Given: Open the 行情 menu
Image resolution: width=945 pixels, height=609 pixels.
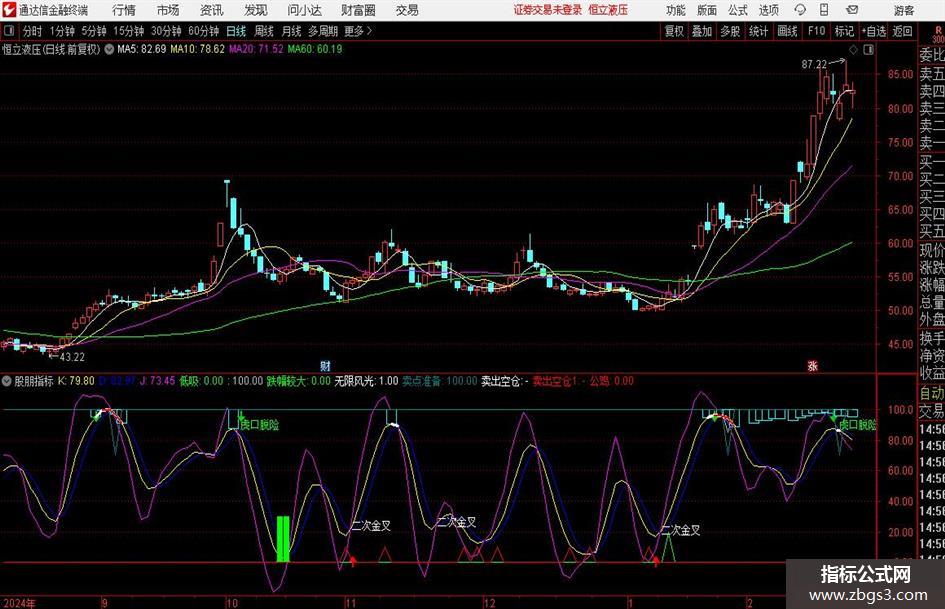Looking at the screenshot, I should point(124,10).
